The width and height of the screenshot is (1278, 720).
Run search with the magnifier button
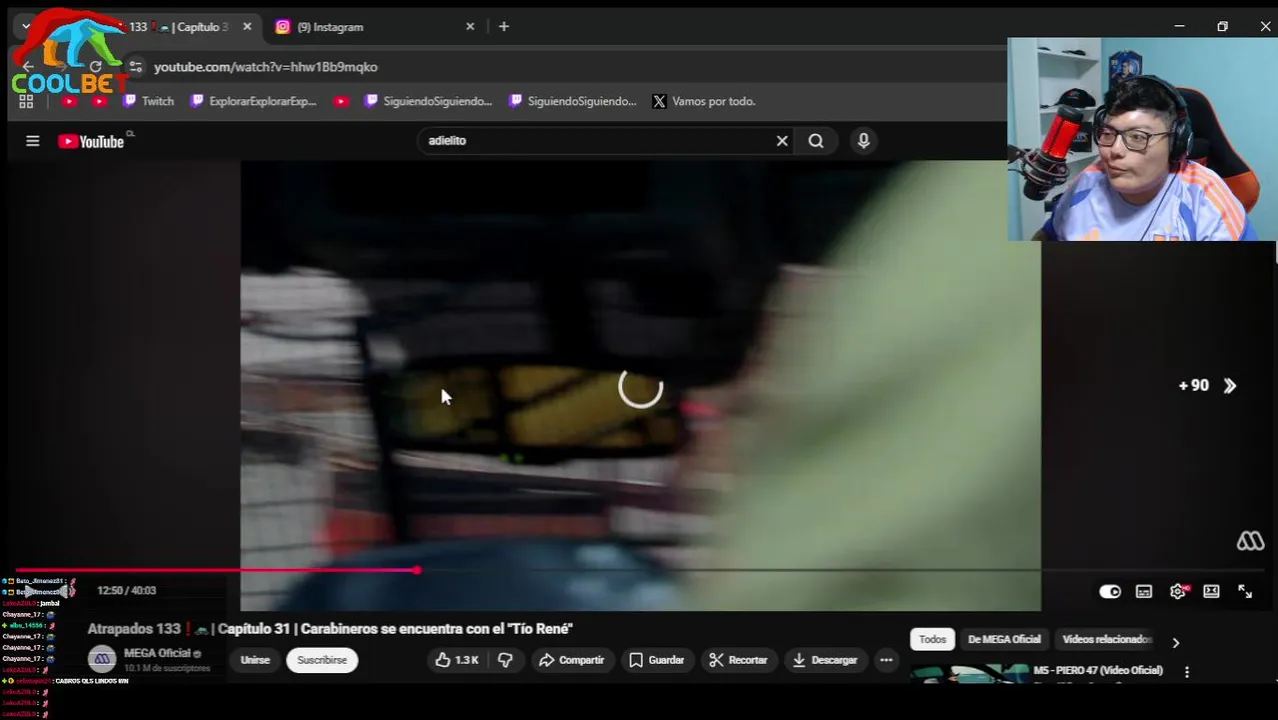[x=816, y=141]
